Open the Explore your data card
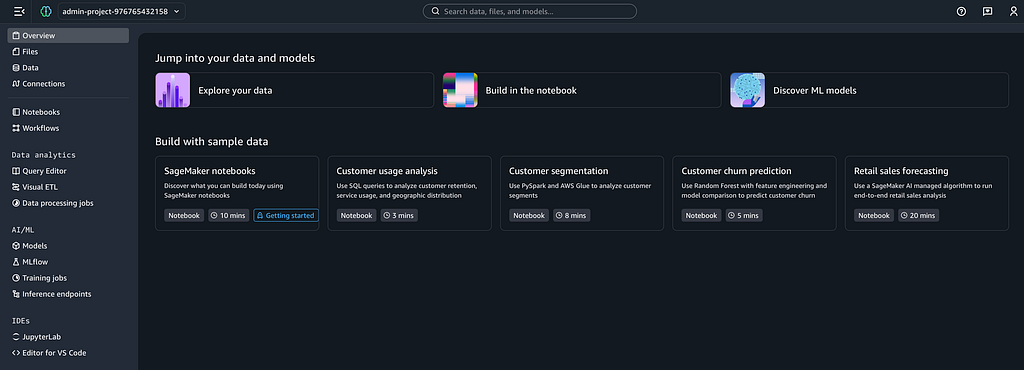 coord(295,90)
